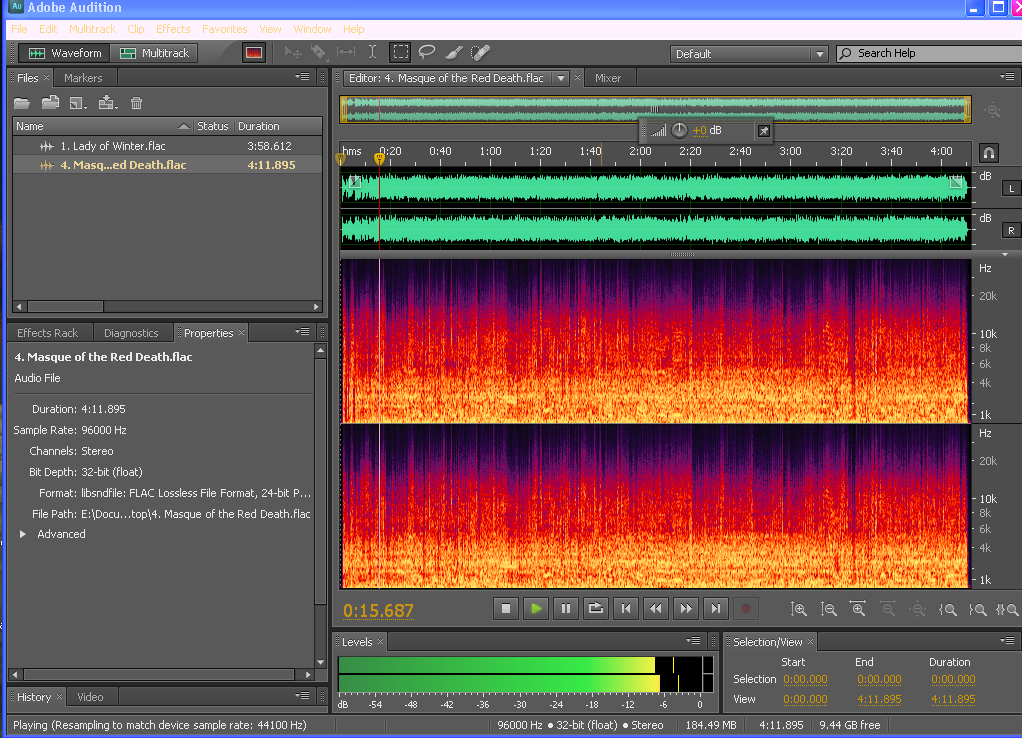The image size is (1022, 738).
Task: Zoom out amplitude icon
Action: coord(828,610)
